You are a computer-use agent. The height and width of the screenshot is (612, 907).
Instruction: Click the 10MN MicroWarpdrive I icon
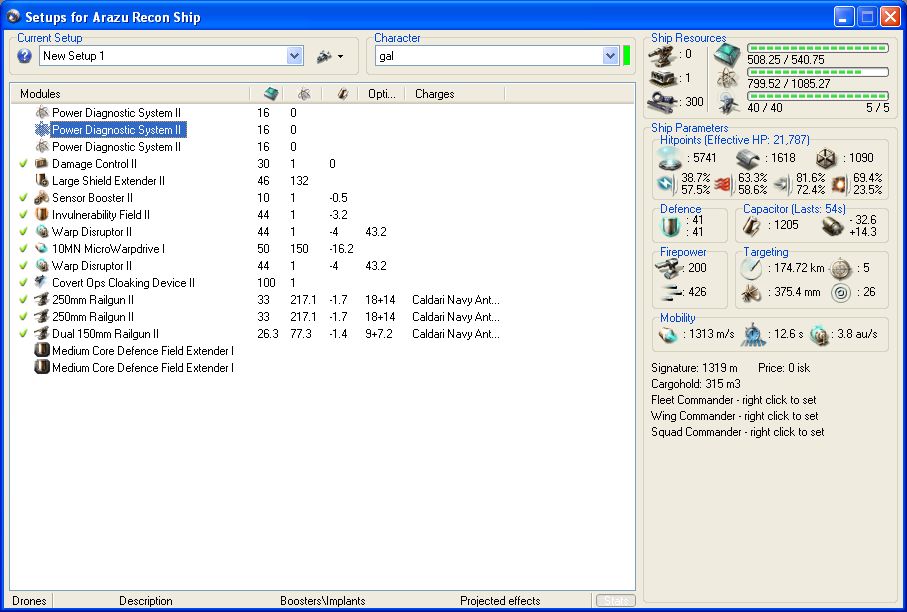coord(42,248)
